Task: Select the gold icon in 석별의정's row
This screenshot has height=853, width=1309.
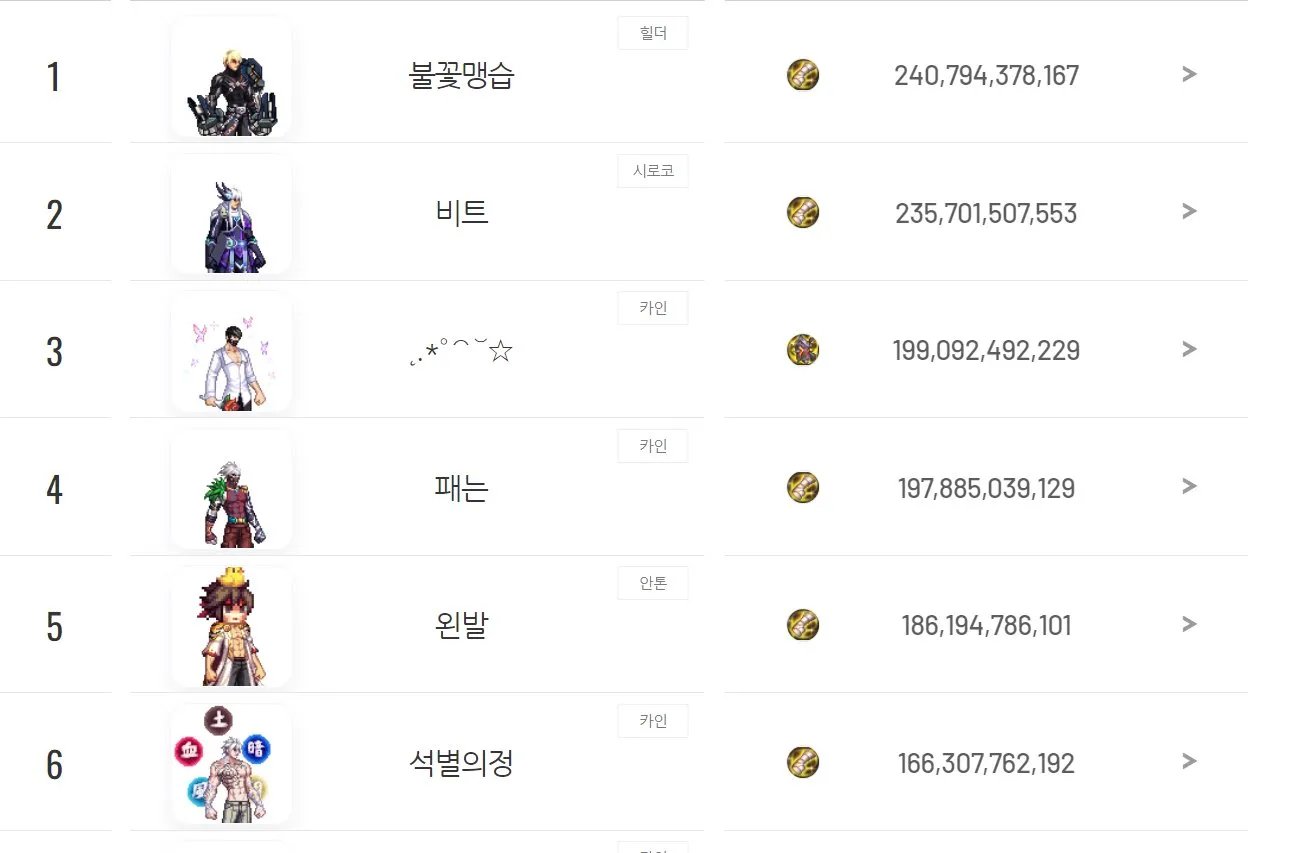Action: coord(803,762)
